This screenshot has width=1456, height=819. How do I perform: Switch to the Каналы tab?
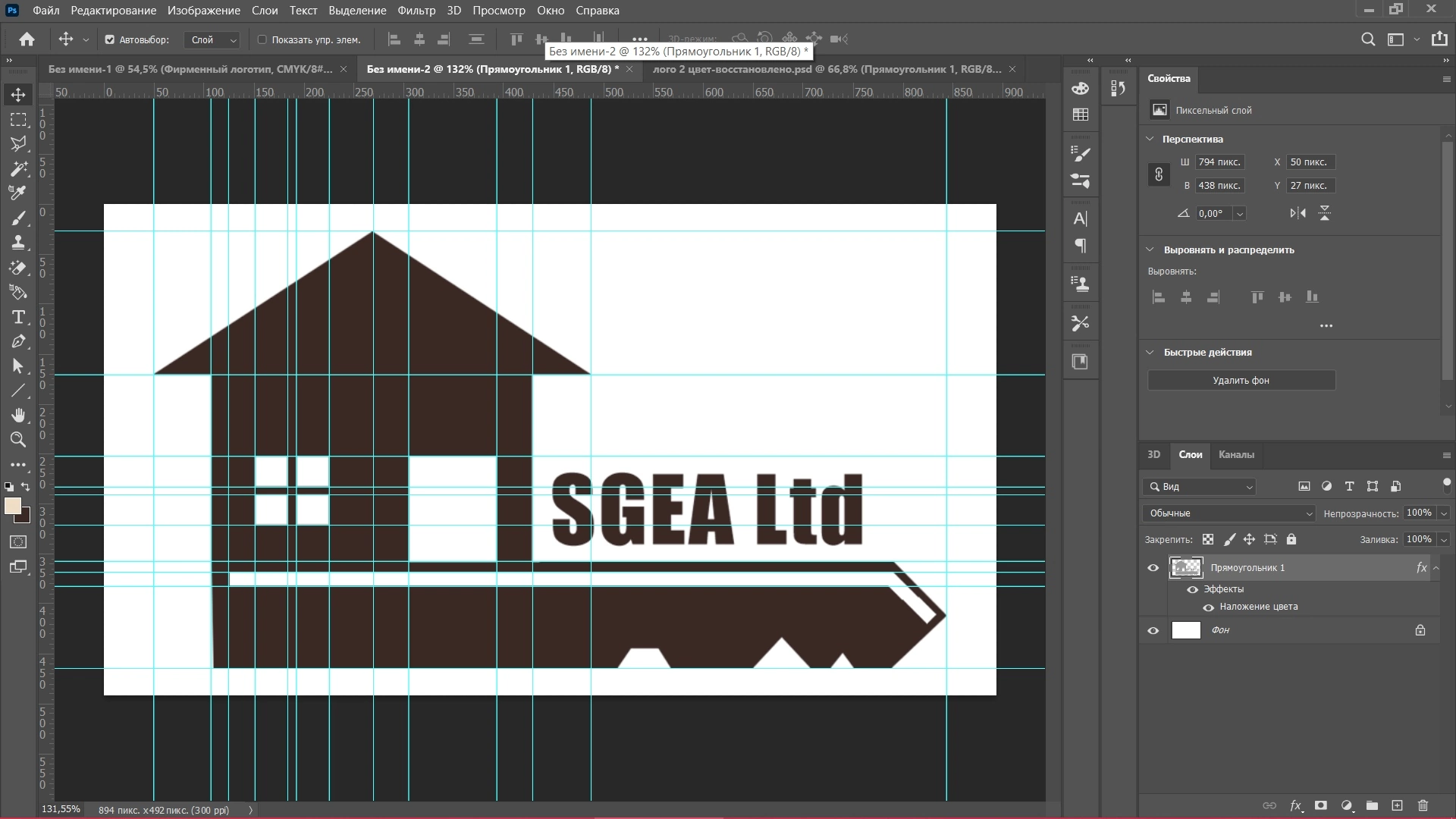pyautogui.click(x=1236, y=455)
